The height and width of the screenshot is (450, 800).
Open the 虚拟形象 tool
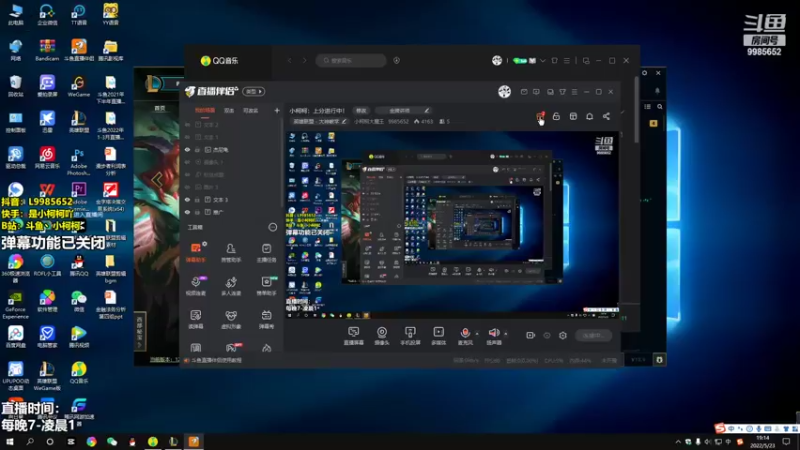click(x=231, y=319)
